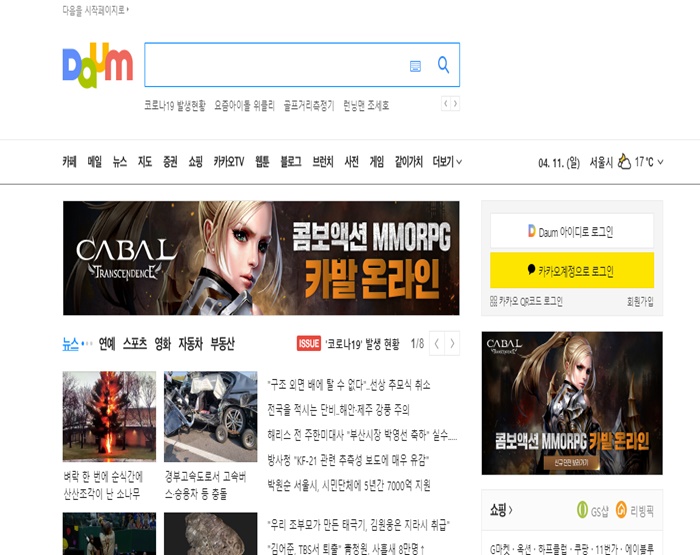Search suggested keyword 런닝맨 조세호

366,105
